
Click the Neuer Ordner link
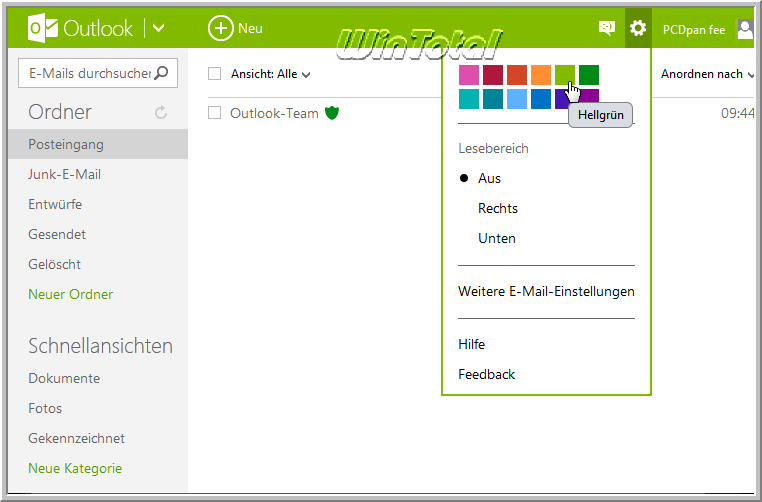70,294
